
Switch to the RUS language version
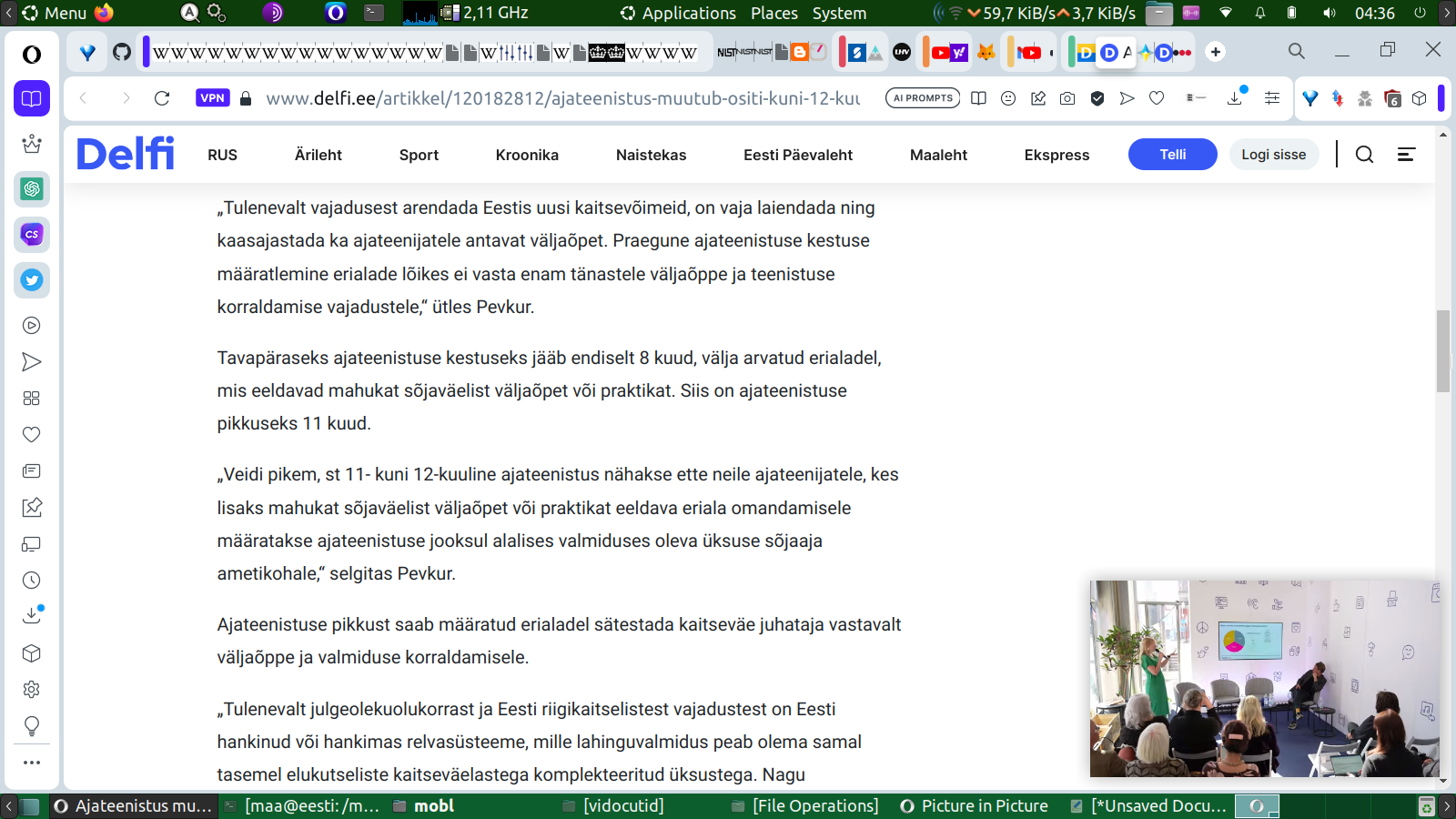click(222, 155)
